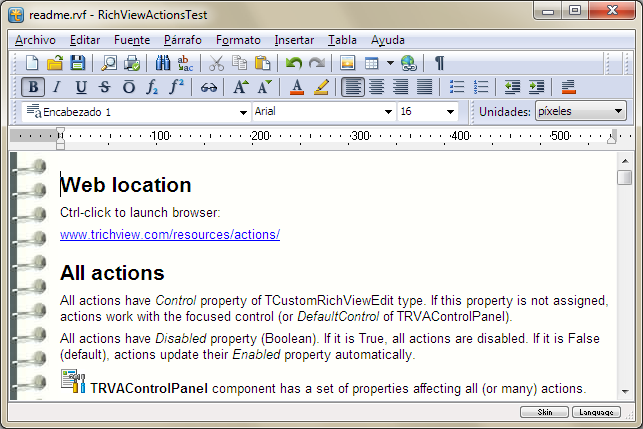
Task: Click the print preview icon
Action: [x=109, y=63]
